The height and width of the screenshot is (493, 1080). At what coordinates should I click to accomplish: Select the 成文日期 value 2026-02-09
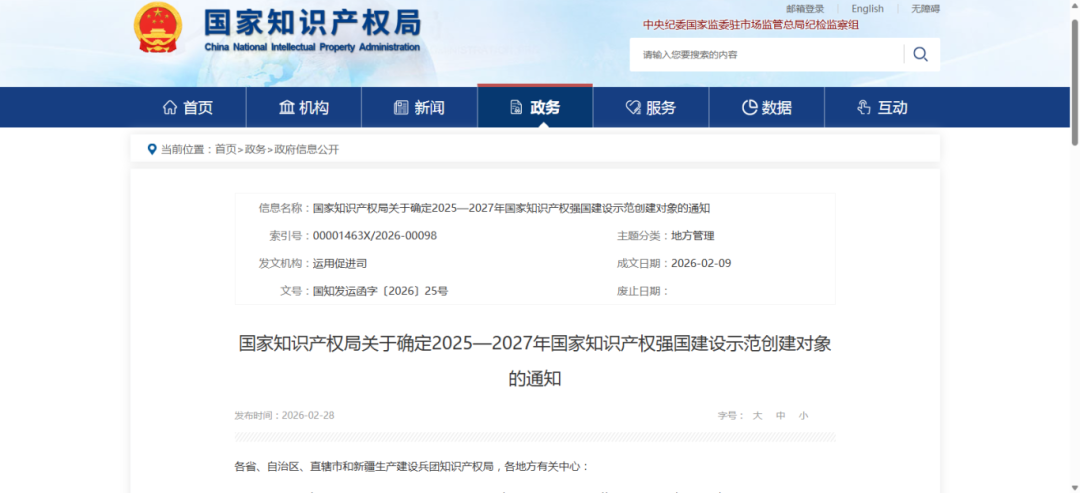(x=701, y=263)
